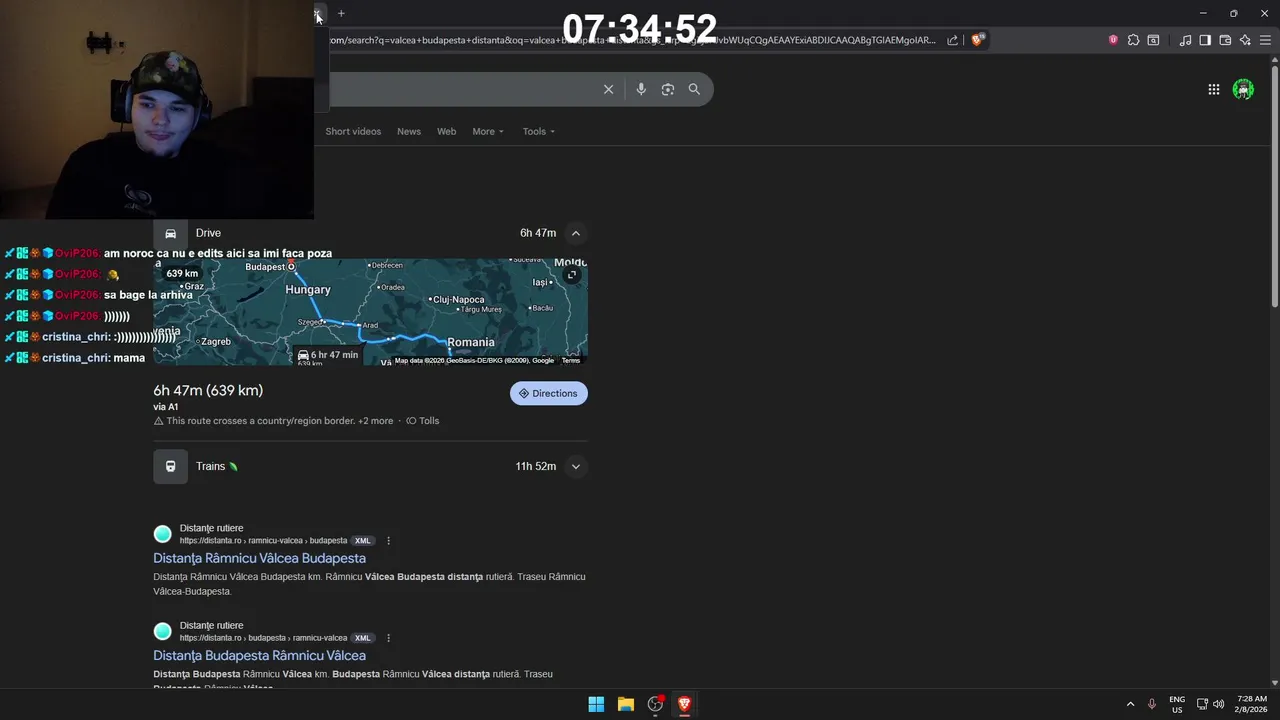Switch to News results tab
The image size is (1280, 720).
coord(409,131)
